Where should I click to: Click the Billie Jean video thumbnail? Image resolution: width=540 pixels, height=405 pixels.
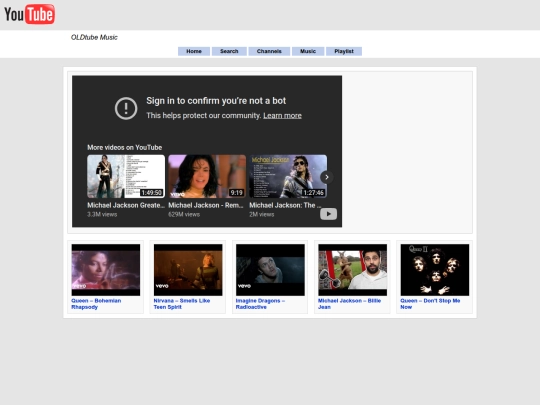353,270
